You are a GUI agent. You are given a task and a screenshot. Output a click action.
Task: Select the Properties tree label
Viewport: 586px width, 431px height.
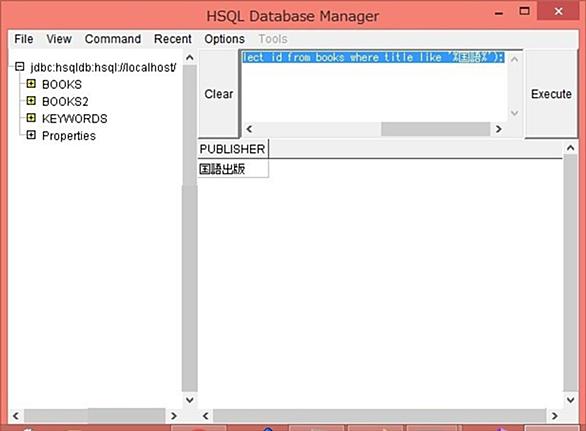(x=69, y=136)
